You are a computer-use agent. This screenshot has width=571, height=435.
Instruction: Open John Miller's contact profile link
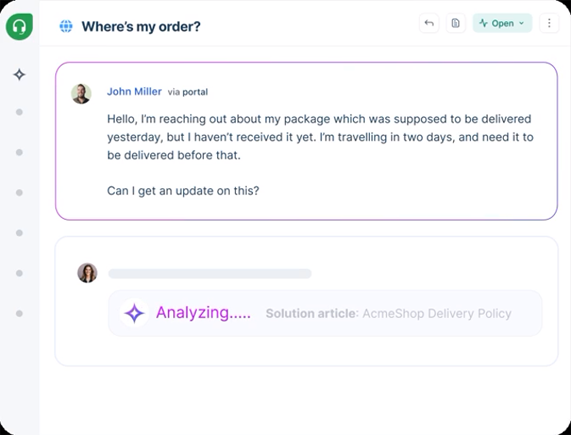pyautogui.click(x=134, y=91)
